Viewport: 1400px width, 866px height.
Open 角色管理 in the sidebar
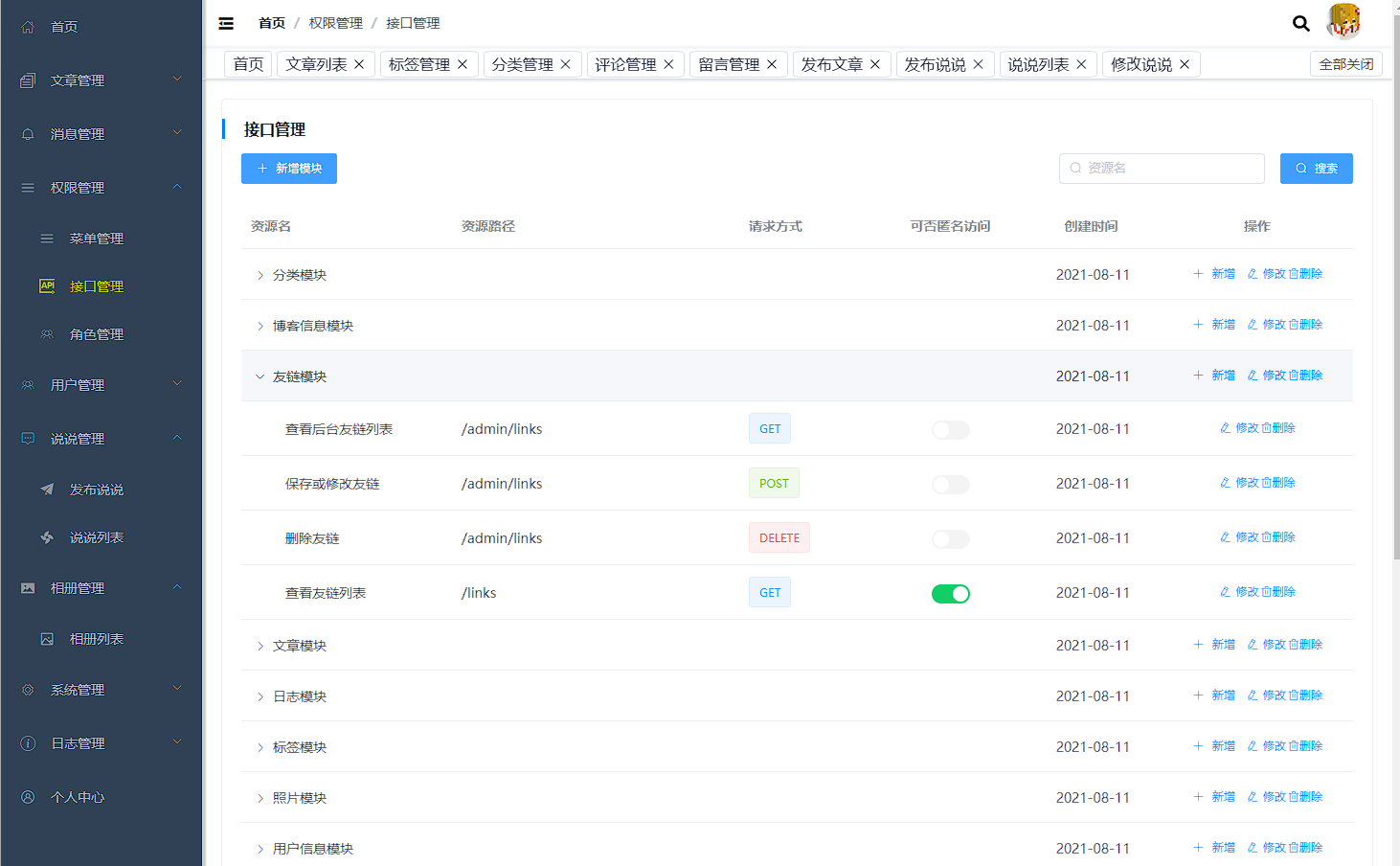click(97, 334)
